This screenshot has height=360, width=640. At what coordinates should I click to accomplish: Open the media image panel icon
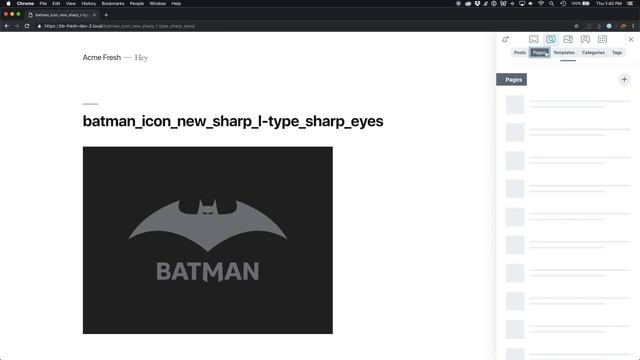(x=568, y=39)
